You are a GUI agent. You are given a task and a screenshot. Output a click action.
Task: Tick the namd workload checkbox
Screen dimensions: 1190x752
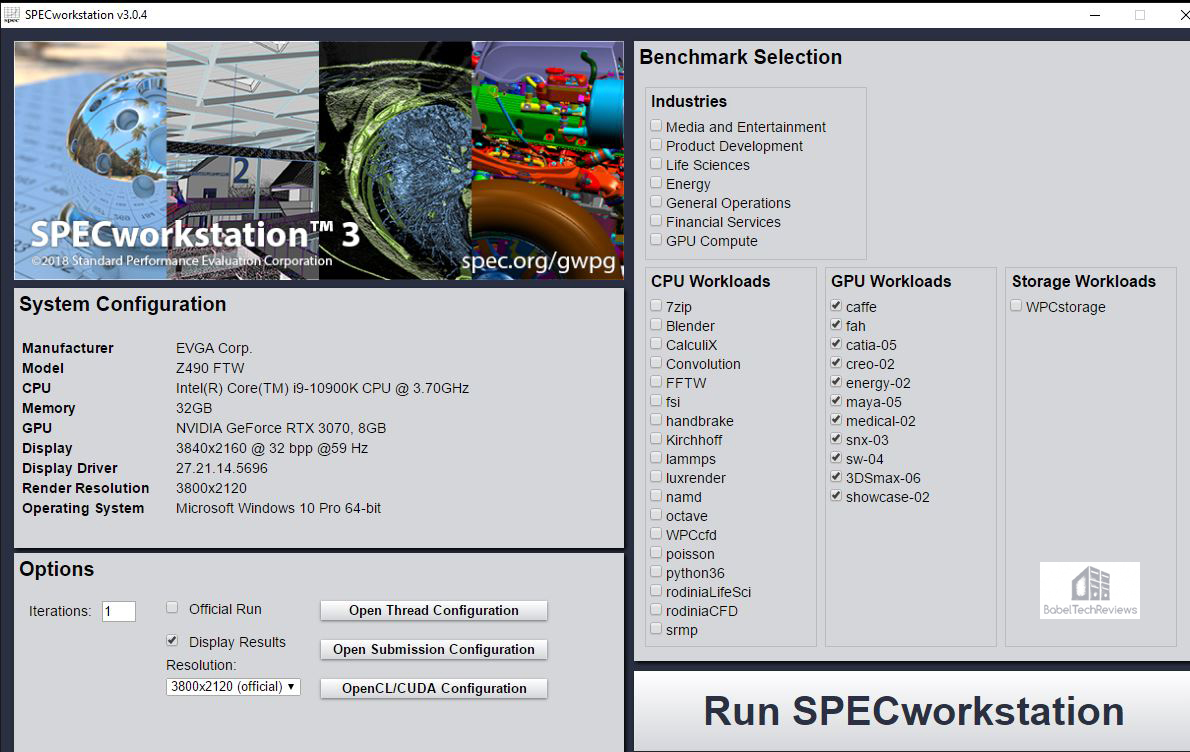(656, 496)
